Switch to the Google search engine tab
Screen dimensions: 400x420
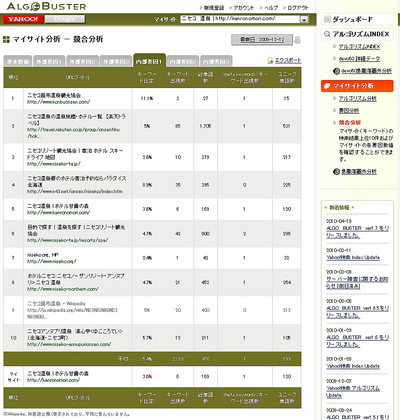65,19
